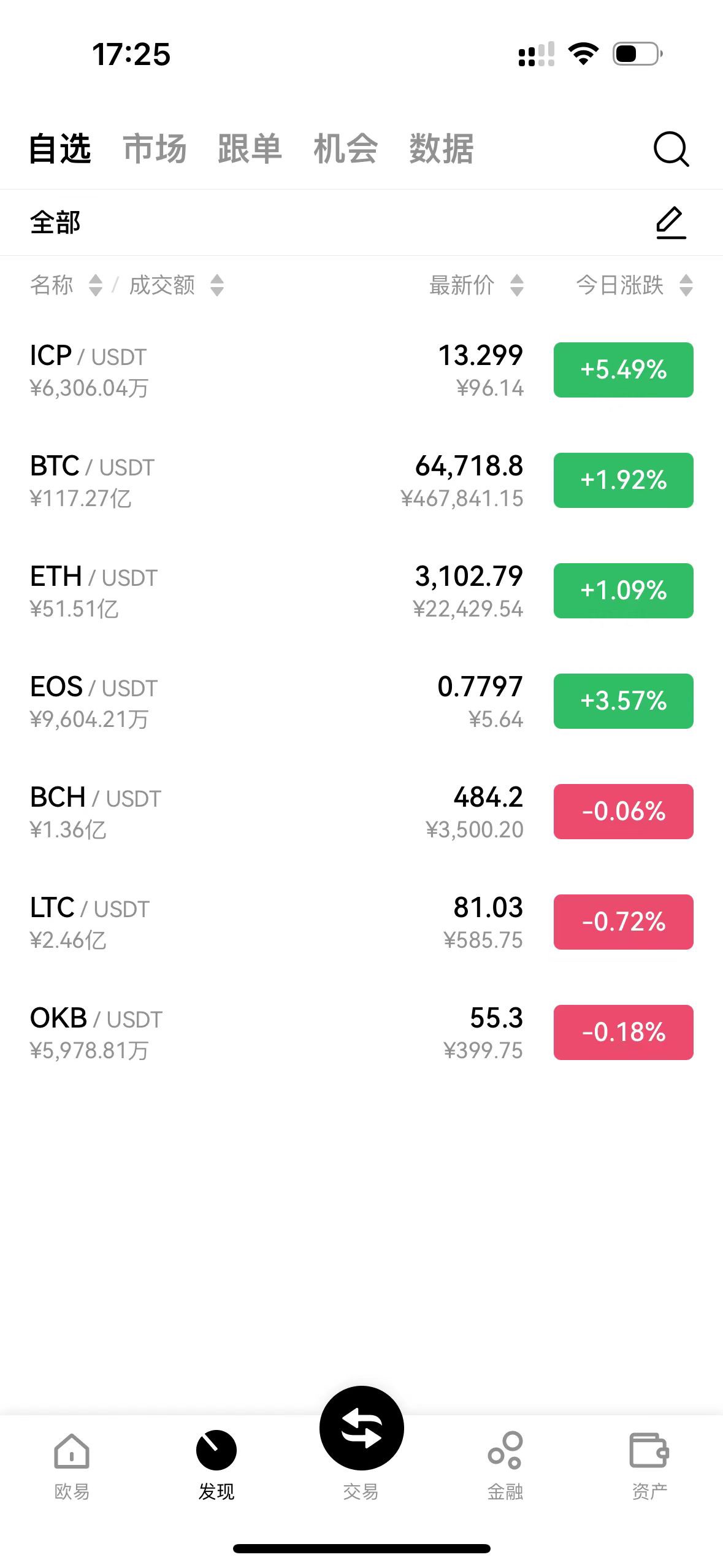Select the 发现 compass icon

click(216, 1450)
